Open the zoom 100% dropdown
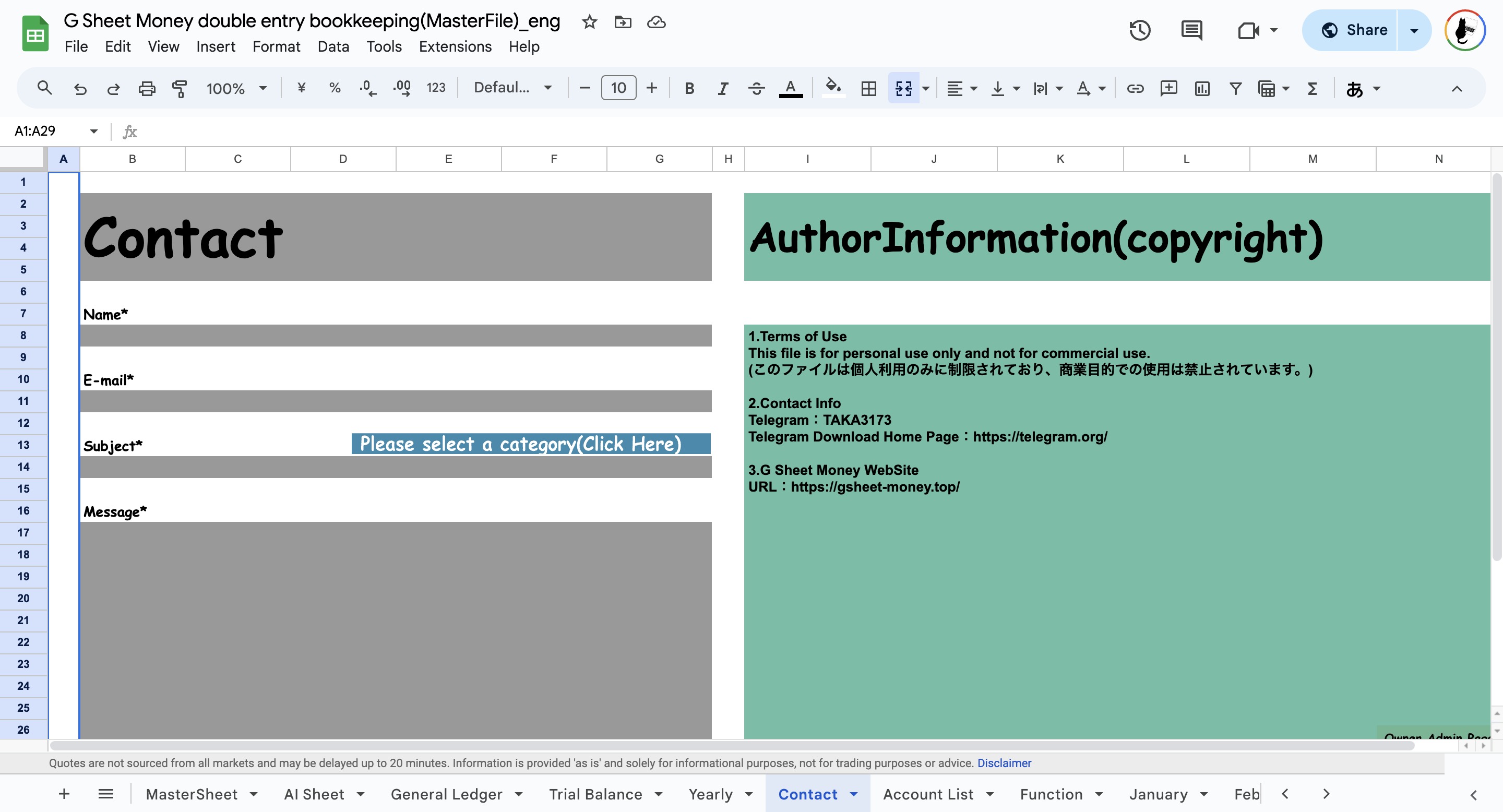 coord(236,88)
